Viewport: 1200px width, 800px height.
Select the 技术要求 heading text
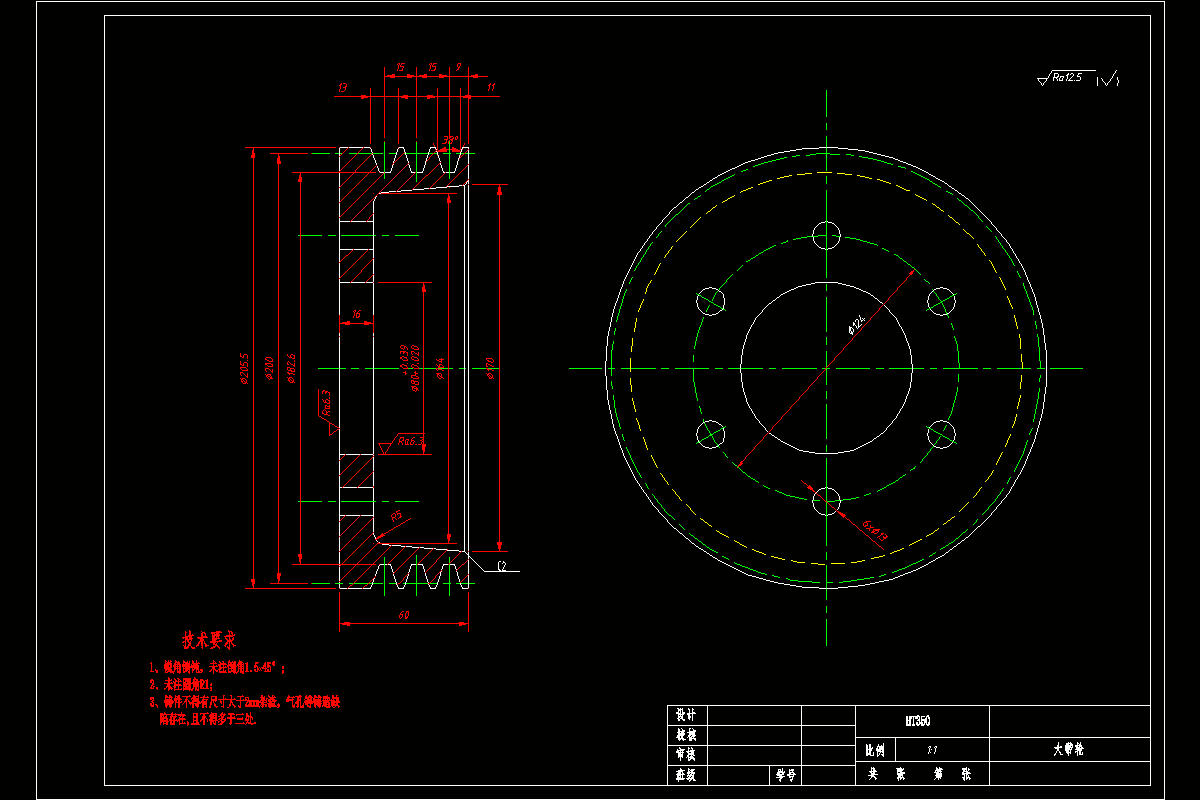[208, 639]
